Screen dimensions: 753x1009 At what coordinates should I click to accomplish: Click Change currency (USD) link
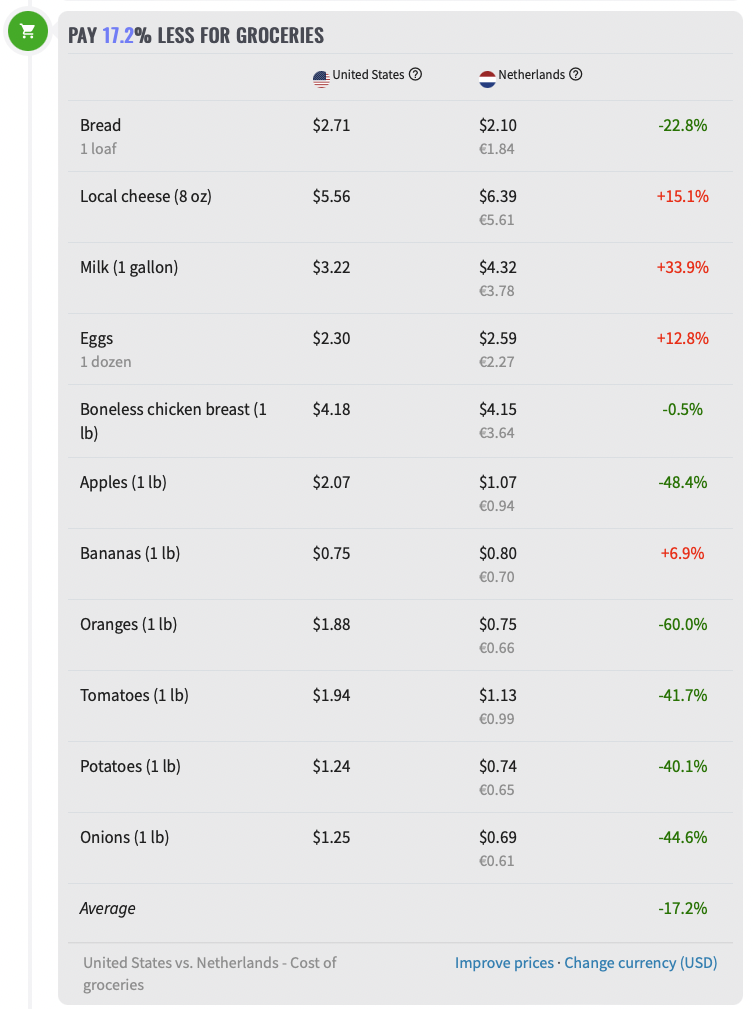[x=640, y=963]
